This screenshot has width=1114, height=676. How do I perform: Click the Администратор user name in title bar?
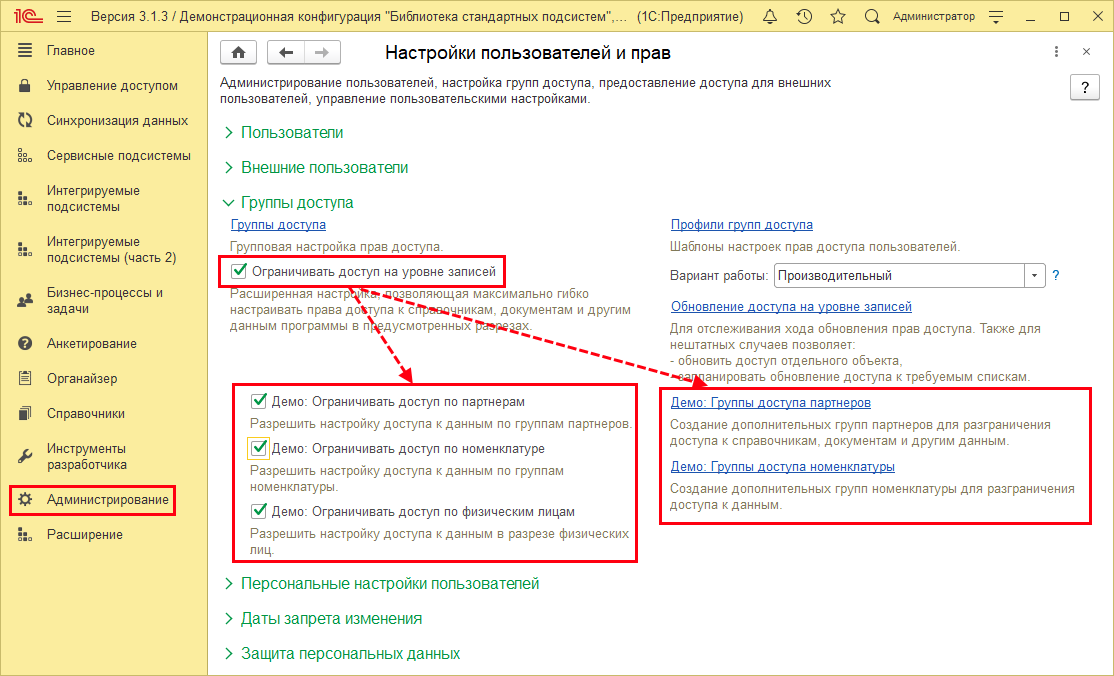tap(934, 16)
